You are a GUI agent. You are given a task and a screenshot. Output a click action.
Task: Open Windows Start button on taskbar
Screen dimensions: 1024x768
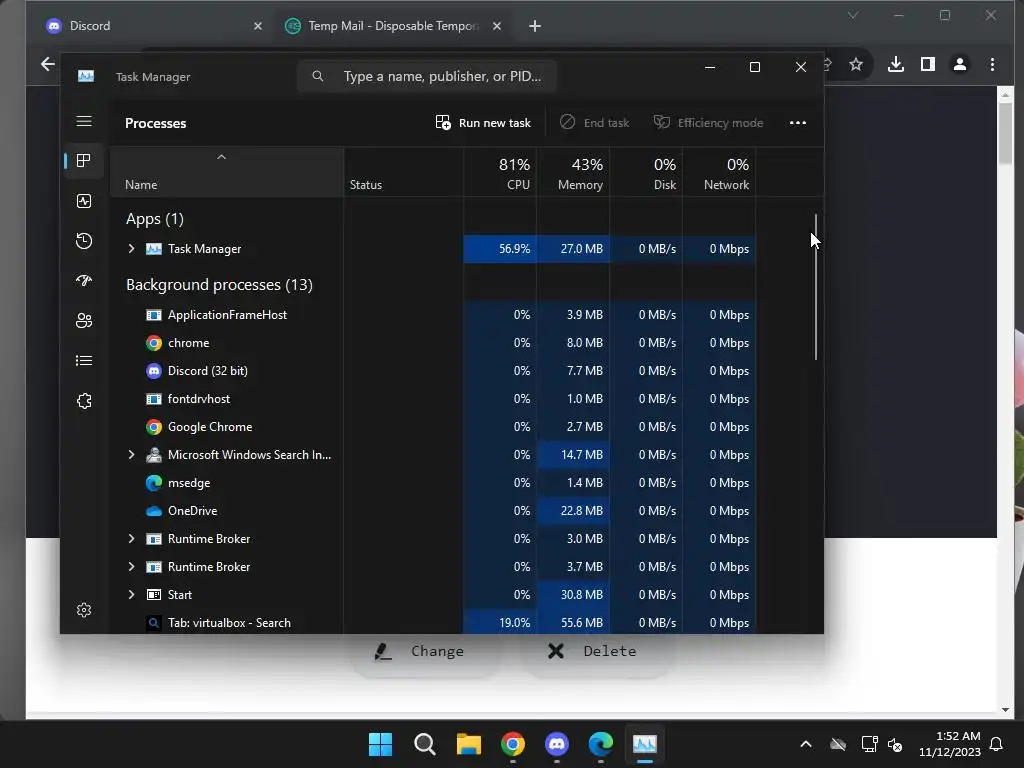[380, 744]
